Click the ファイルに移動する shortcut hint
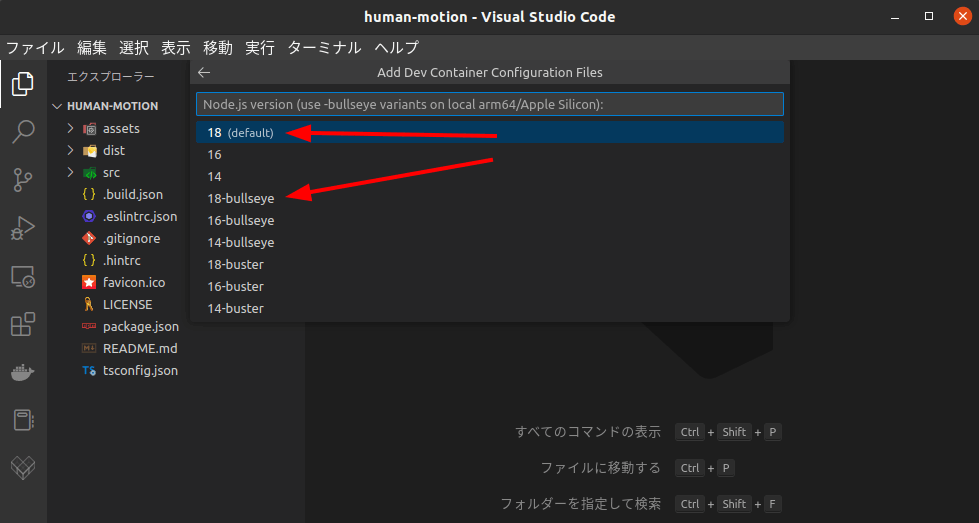 tap(600, 468)
